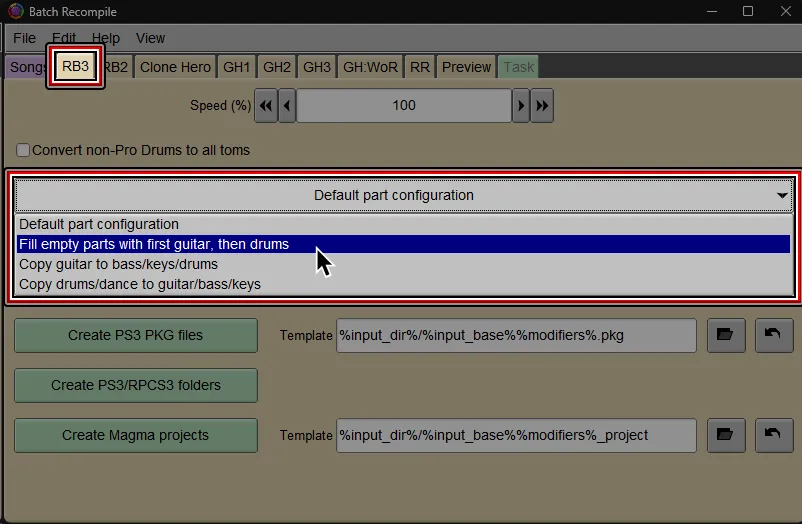The image size is (802, 524).
Task: Edit the PKG template path field
Action: [x=516, y=335]
